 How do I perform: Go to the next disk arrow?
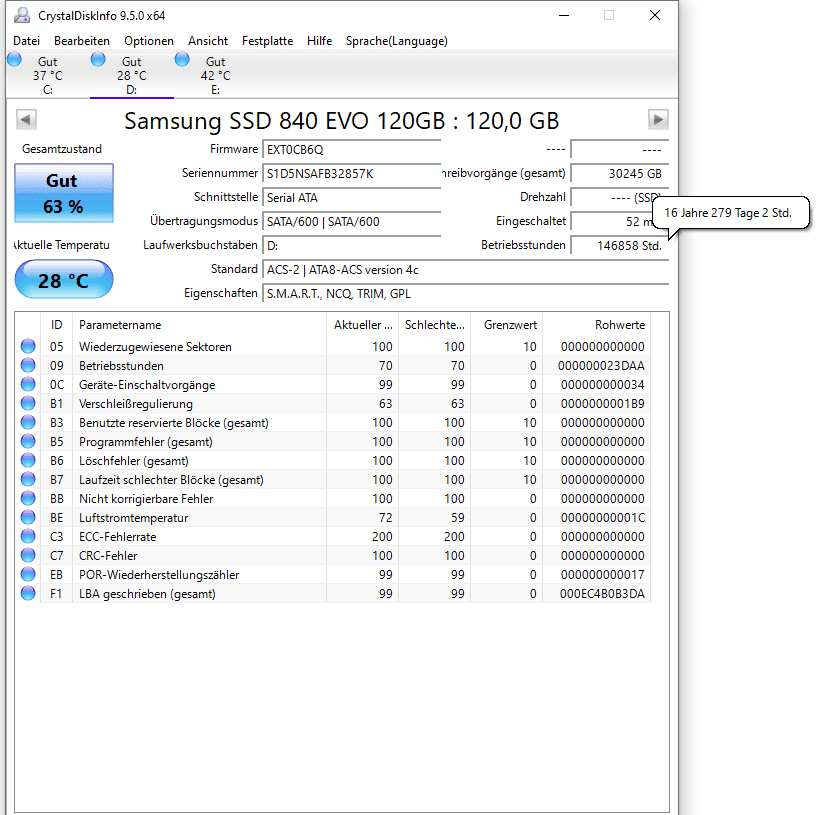click(x=658, y=119)
